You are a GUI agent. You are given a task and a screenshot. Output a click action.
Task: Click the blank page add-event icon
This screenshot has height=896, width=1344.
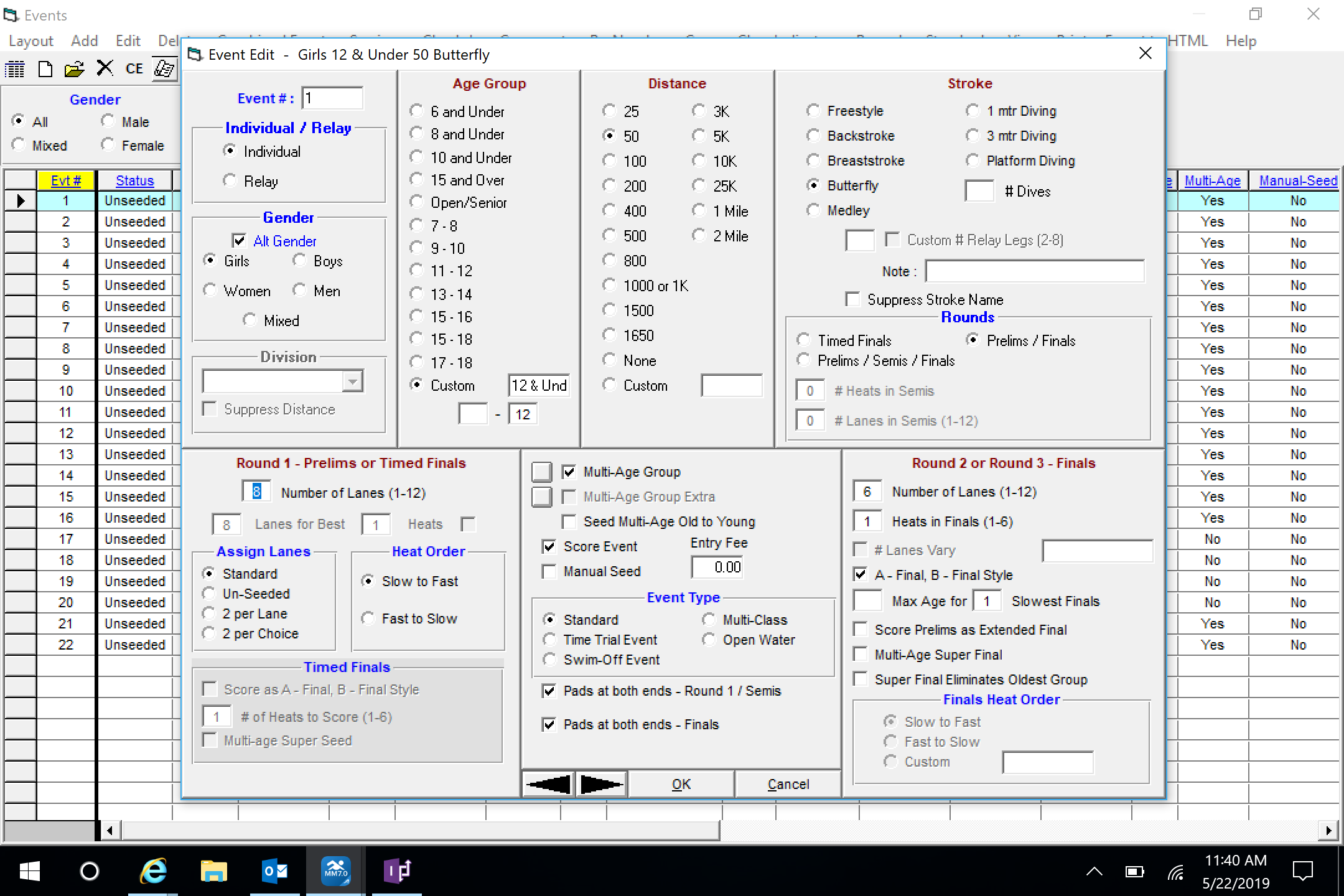pos(45,69)
